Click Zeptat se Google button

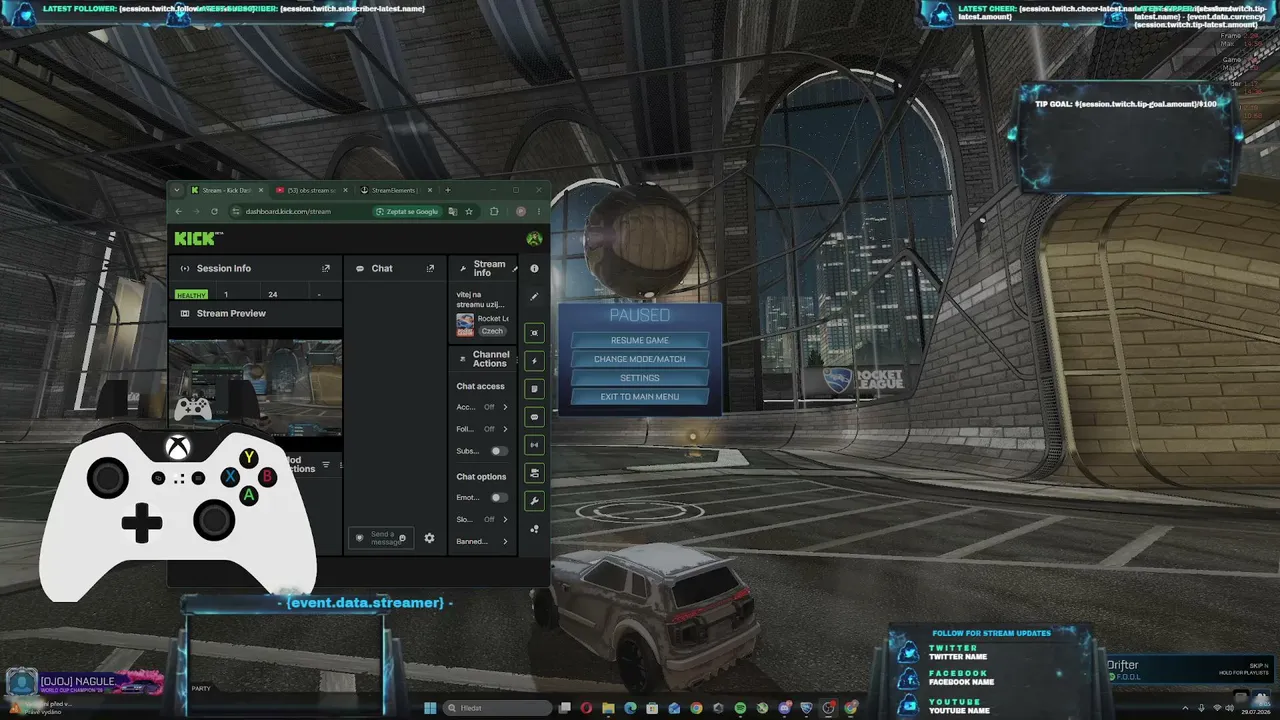(407, 211)
